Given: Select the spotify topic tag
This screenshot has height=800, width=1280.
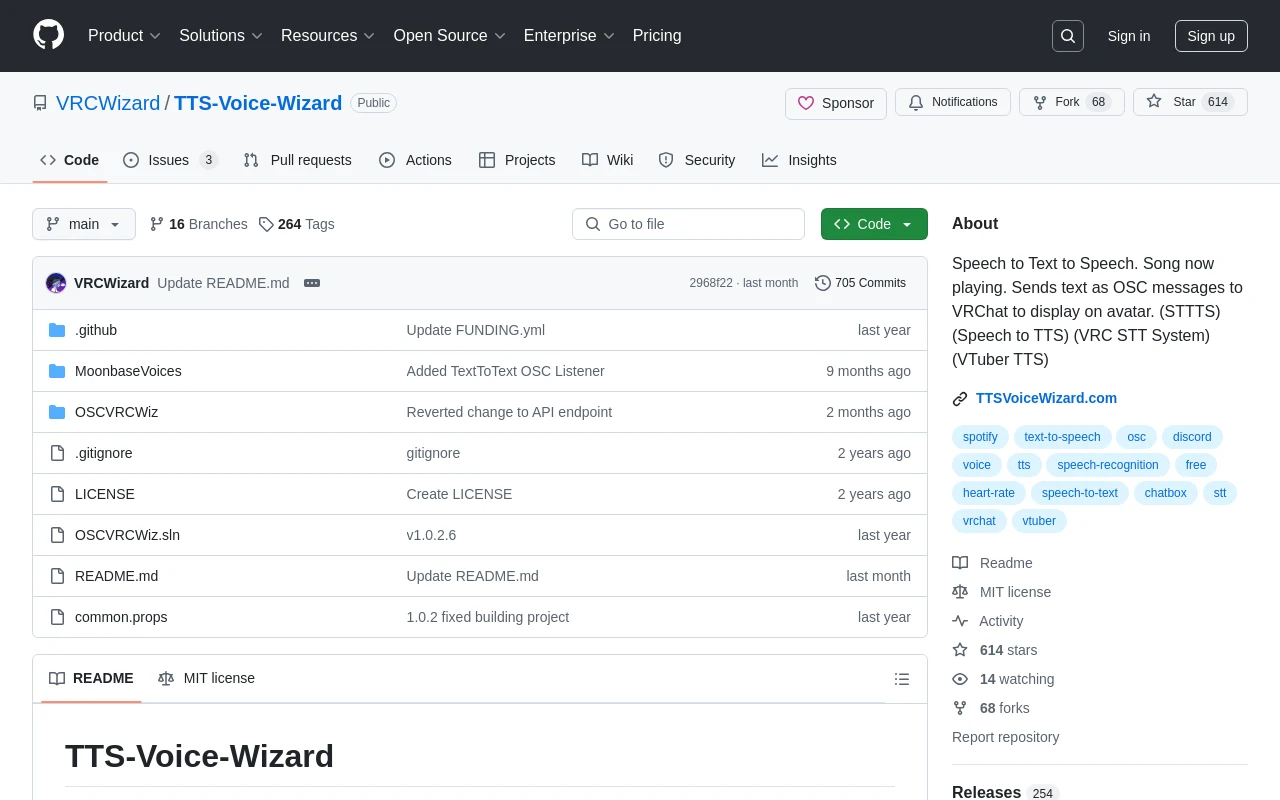Looking at the screenshot, I should point(980,437).
